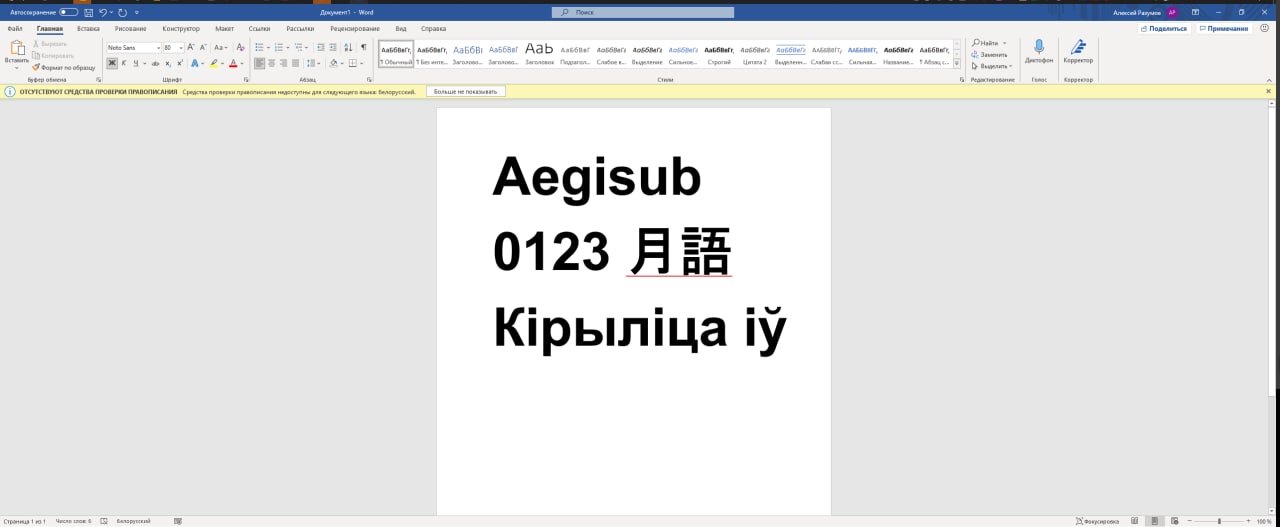1280x527 pixels.
Task: Expand the styles gallery more arrow
Action: point(957,63)
